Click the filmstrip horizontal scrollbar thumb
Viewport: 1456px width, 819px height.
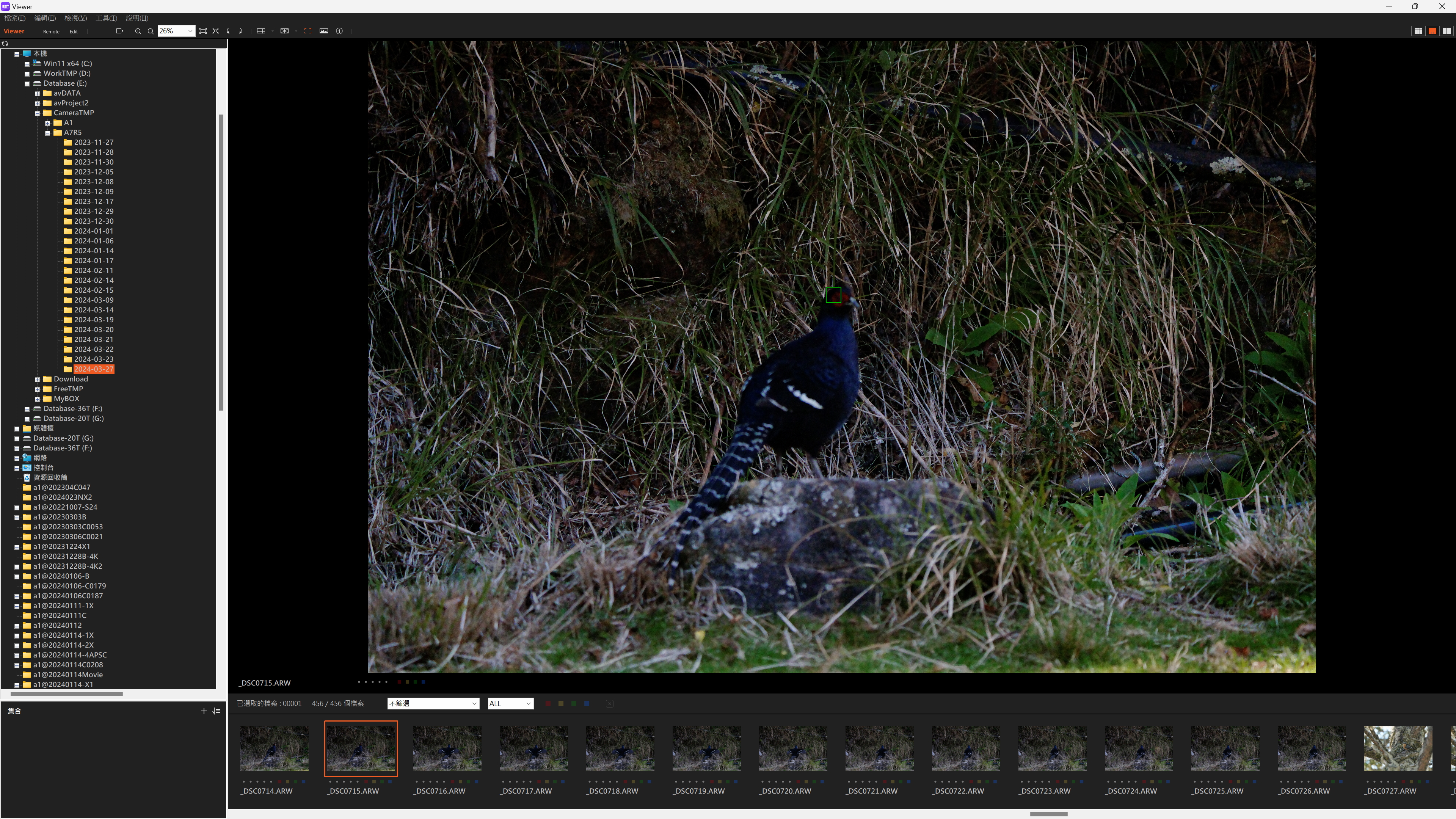point(1048,814)
